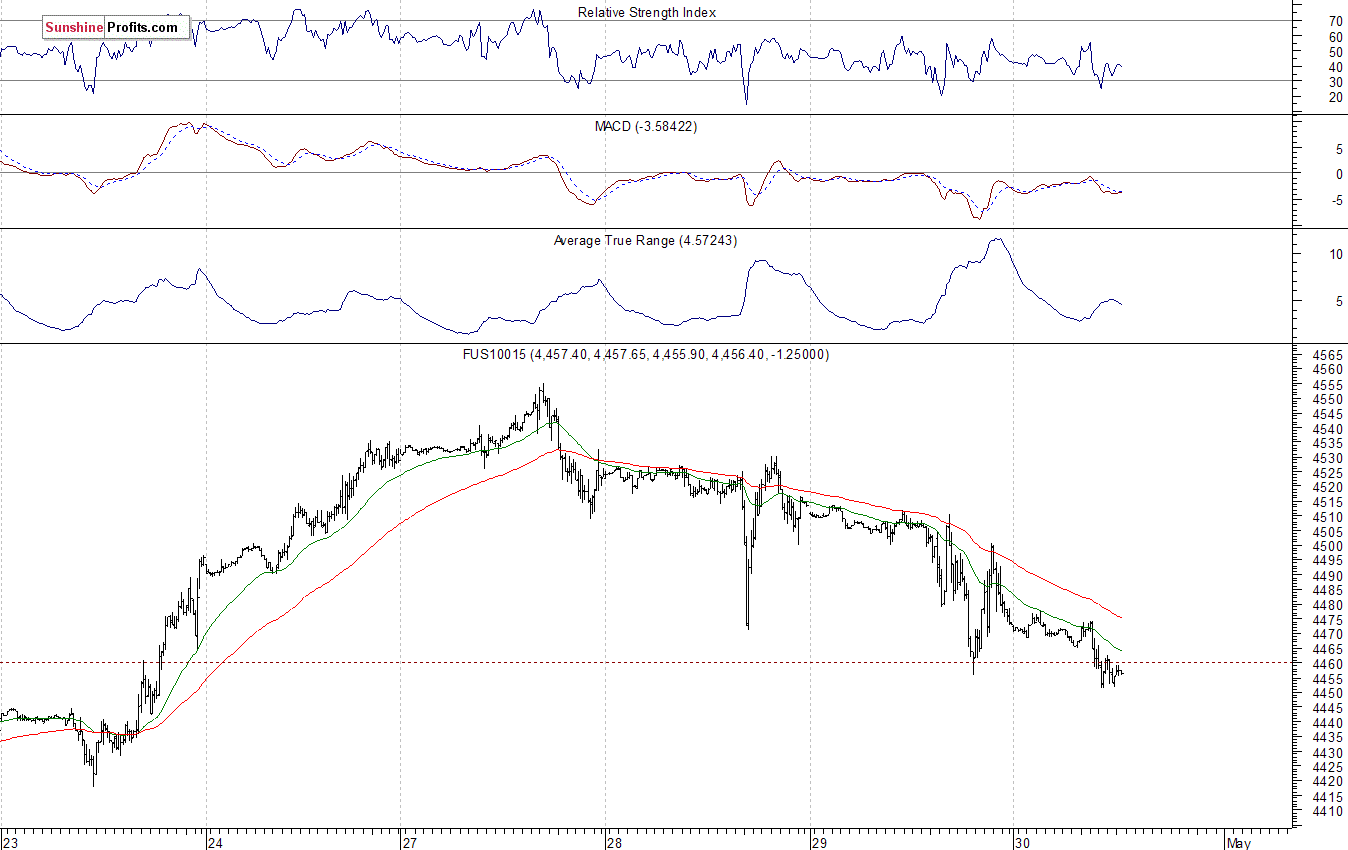
Task: Select date label 23 on time axis
Action: [11, 842]
